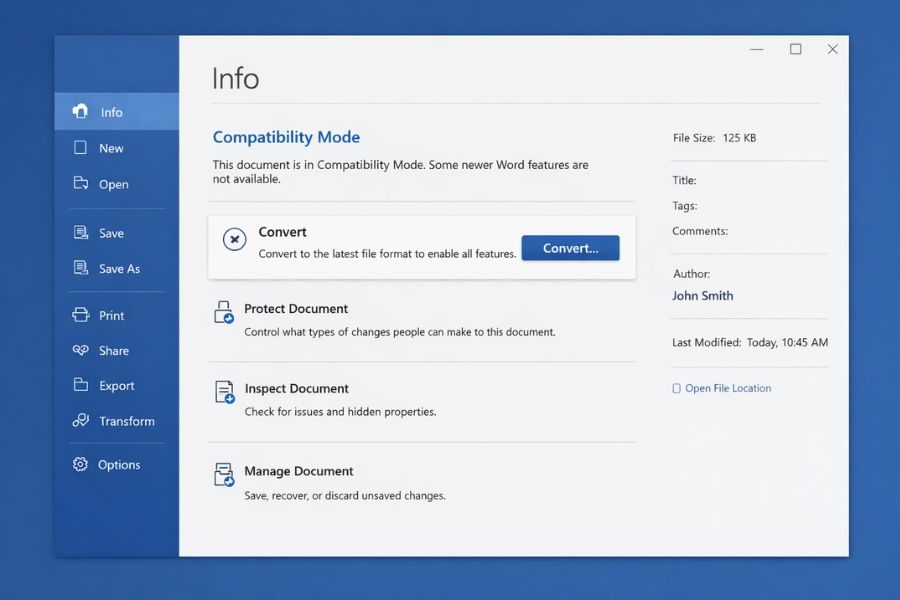Viewport: 900px width, 600px height.
Task: Click author name John Smith
Action: point(702,296)
